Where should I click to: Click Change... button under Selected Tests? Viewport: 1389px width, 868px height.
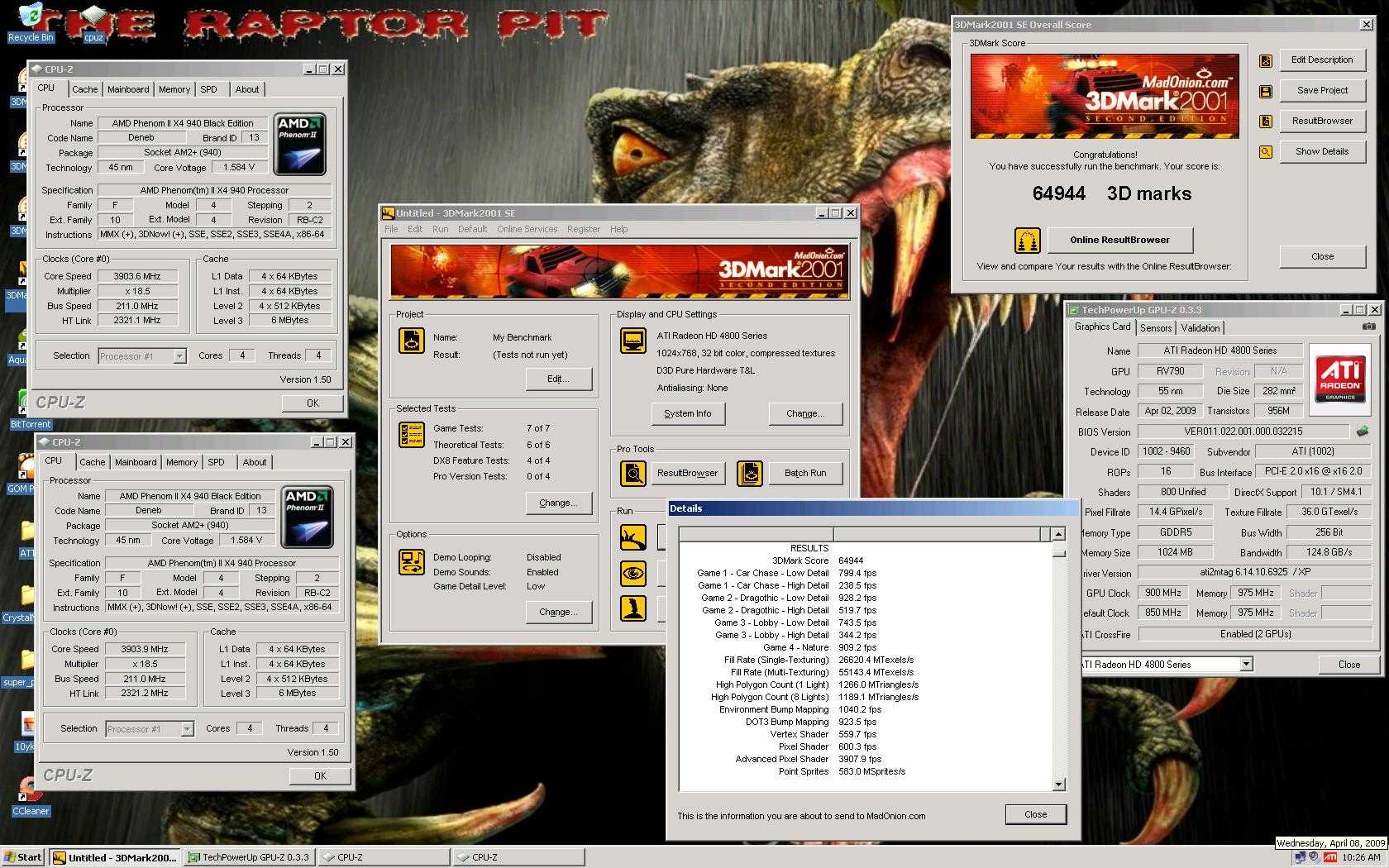coord(559,503)
